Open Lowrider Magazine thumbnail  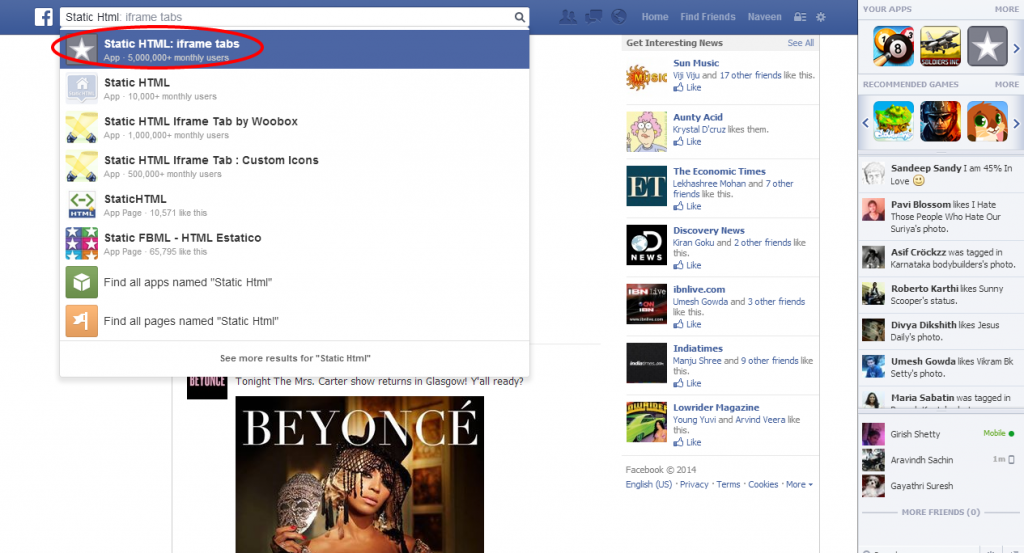[647, 422]
